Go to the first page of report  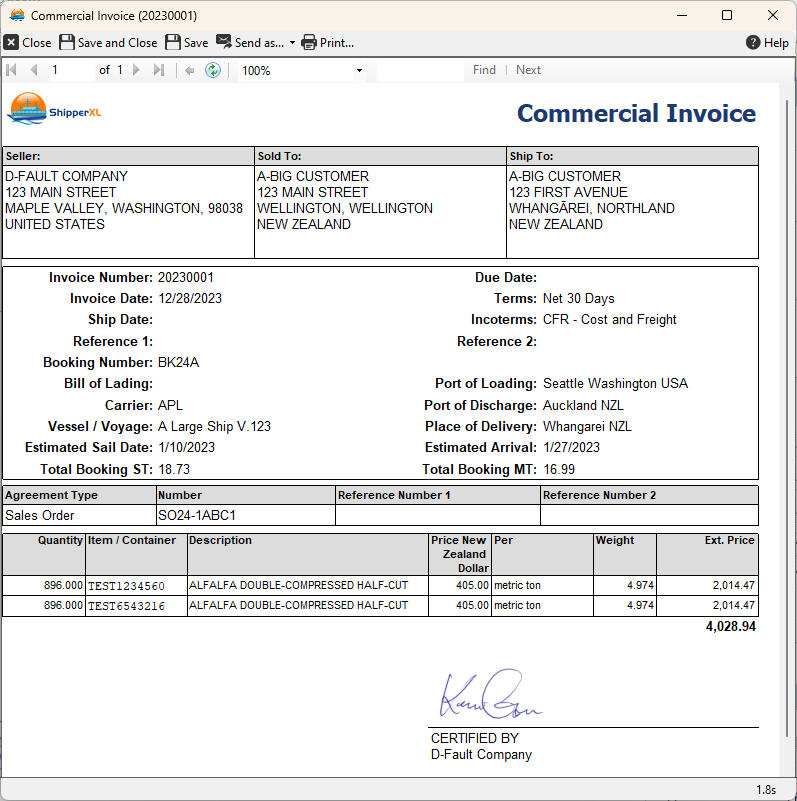[x=13, y=70]
